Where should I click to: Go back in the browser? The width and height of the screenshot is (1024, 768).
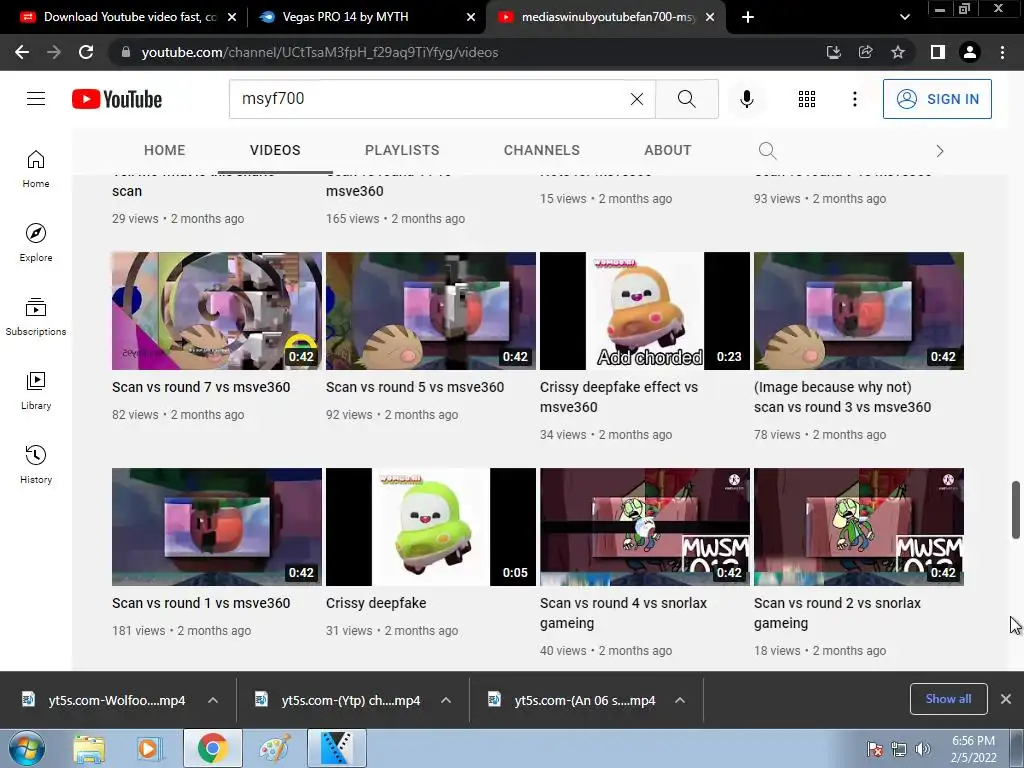(22, 52)
